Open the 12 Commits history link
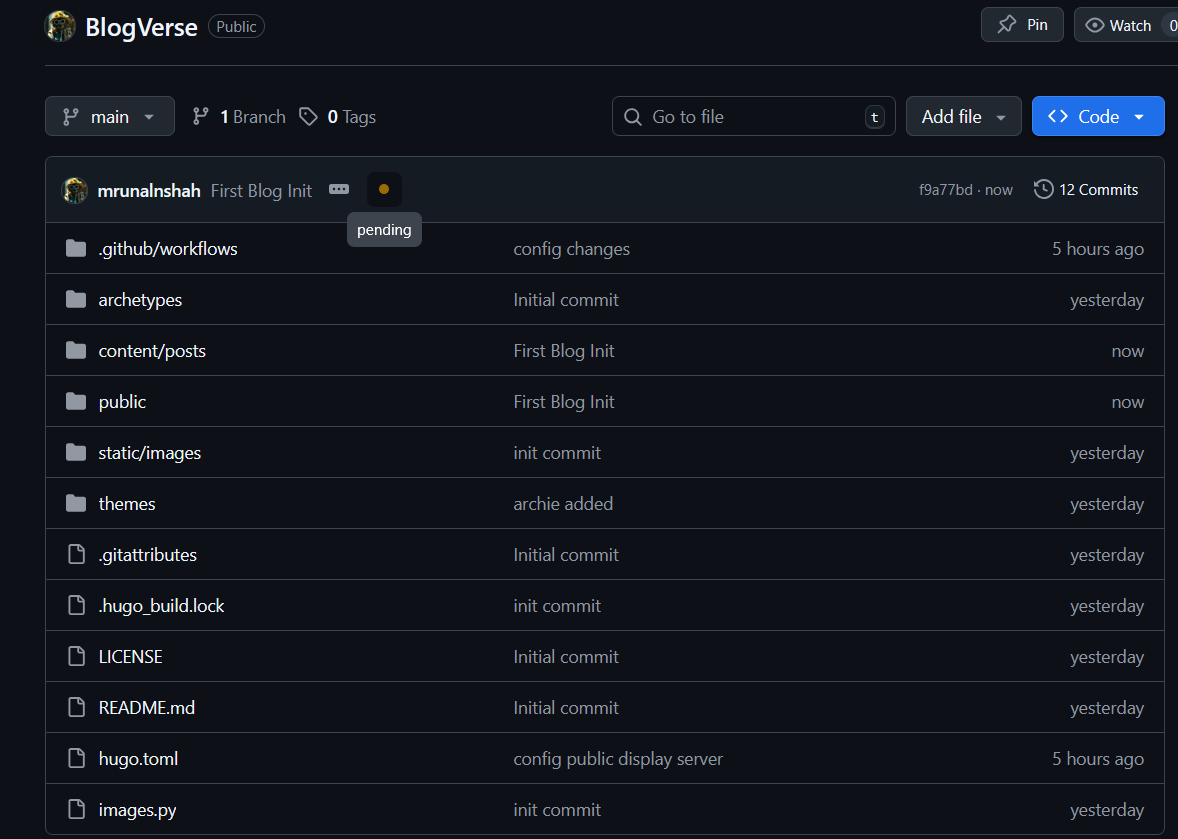Image resolution: width=1178 pixels, height=839 pixels. (1086, 189)
